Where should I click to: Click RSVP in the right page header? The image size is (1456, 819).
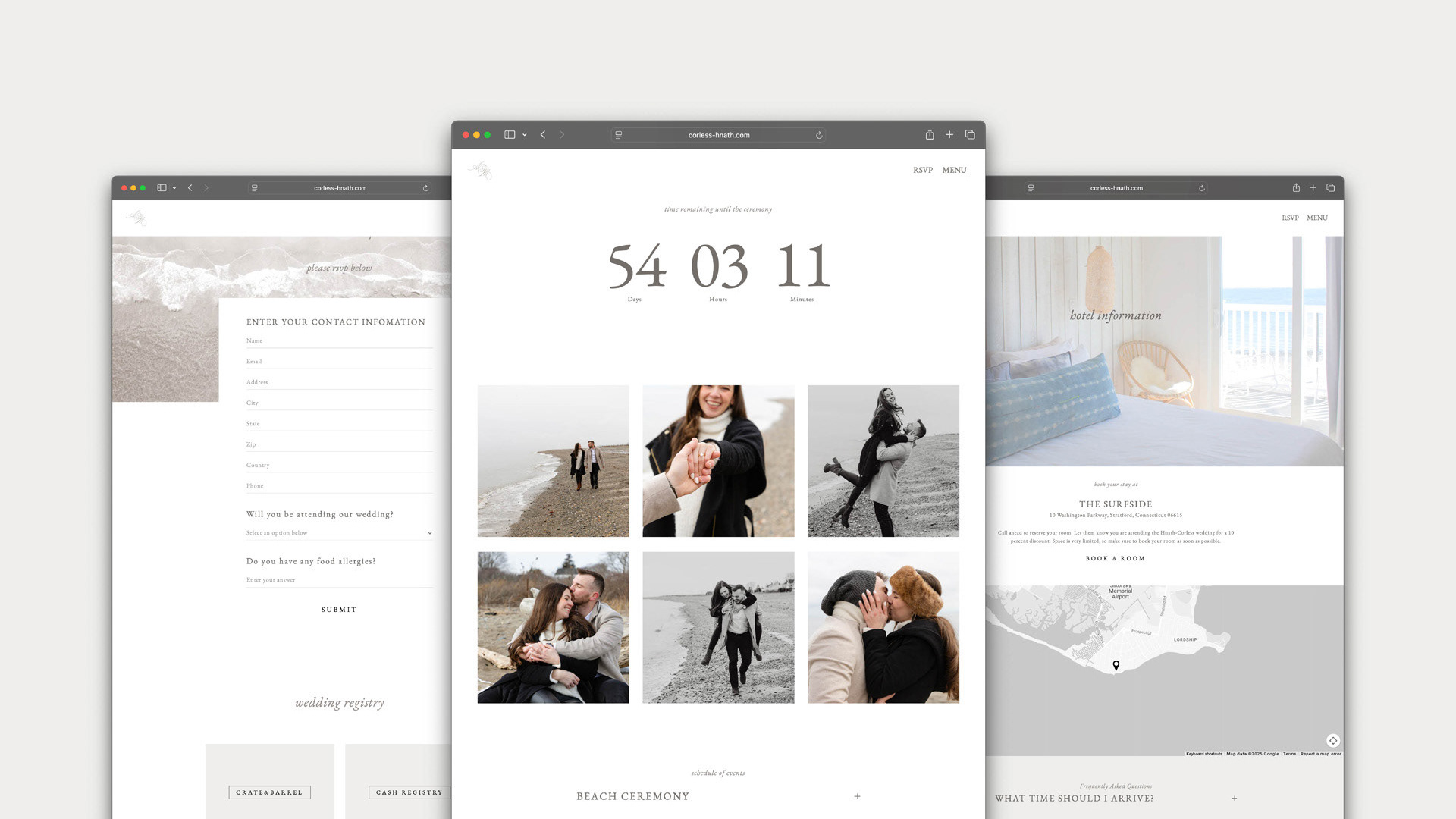click(x=1290, y=218)
